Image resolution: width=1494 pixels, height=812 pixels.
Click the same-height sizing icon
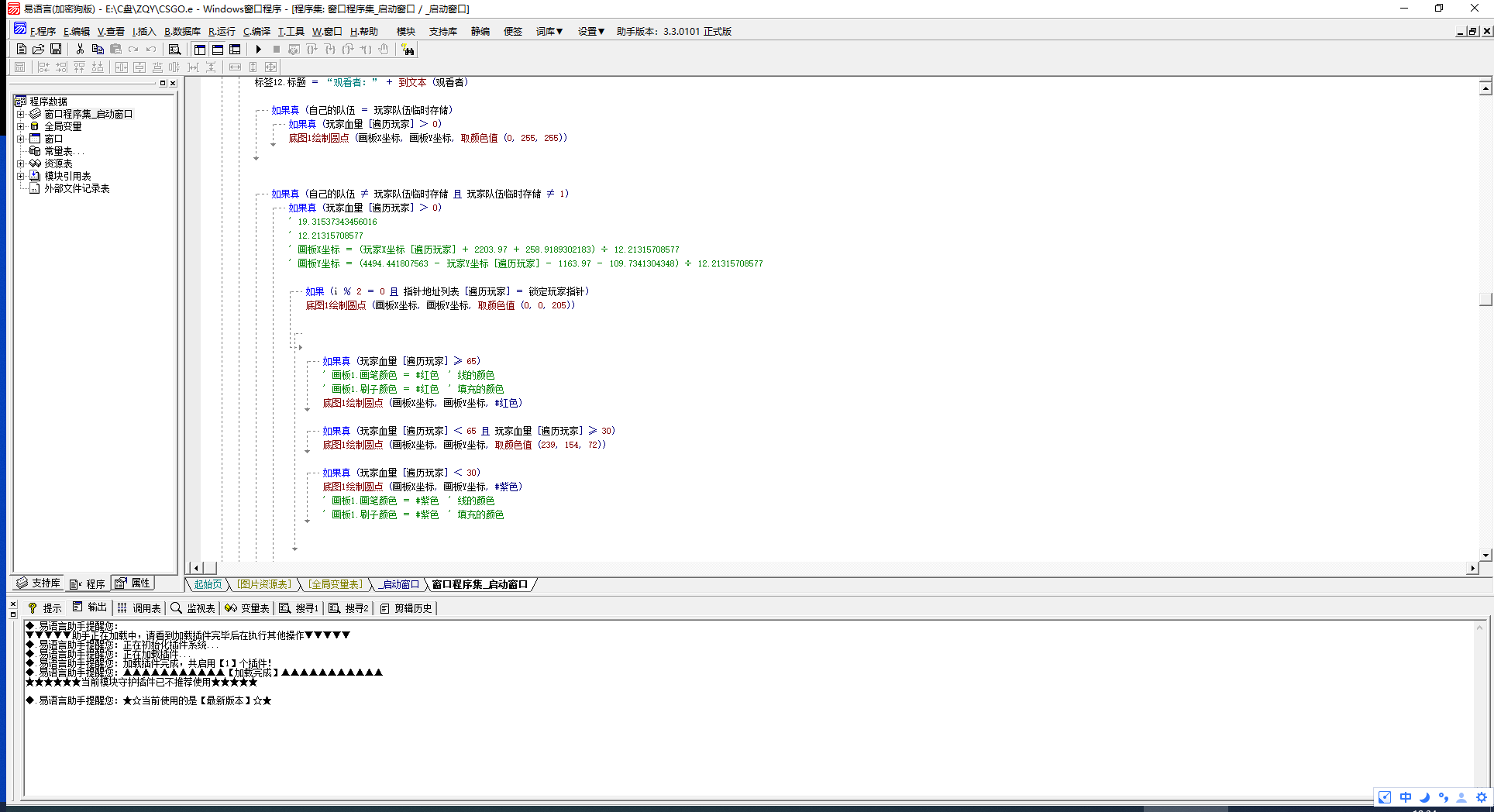253,67
